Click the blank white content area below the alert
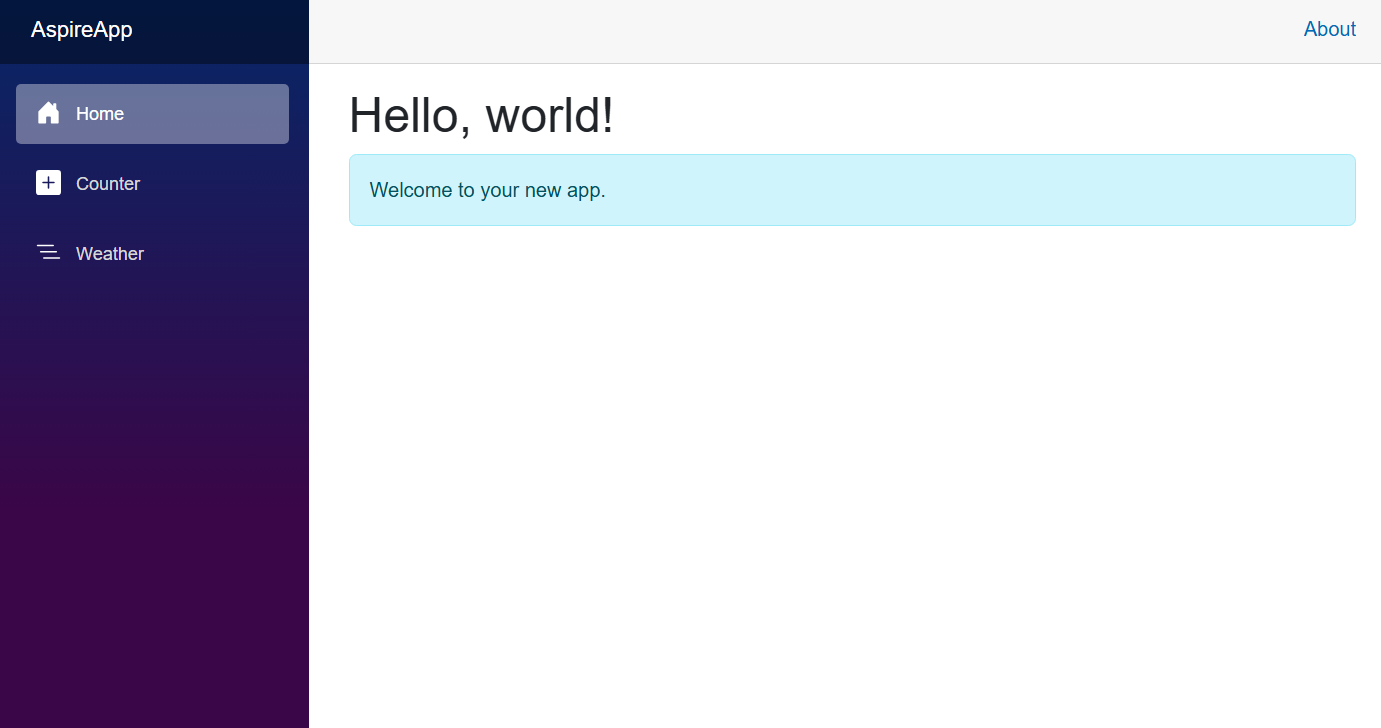The image size is (1381, 728). point(845,480)
